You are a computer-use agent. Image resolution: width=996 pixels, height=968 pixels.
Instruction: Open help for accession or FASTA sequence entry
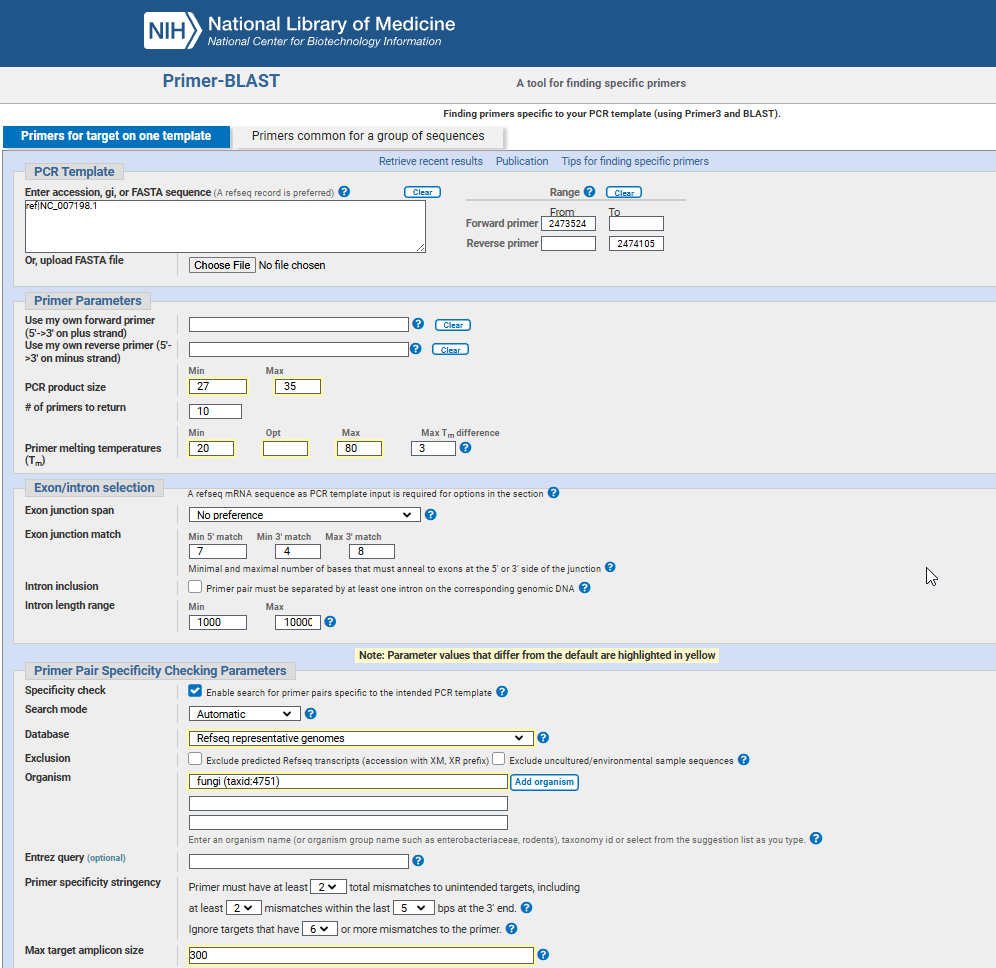(x=344, y=192)
